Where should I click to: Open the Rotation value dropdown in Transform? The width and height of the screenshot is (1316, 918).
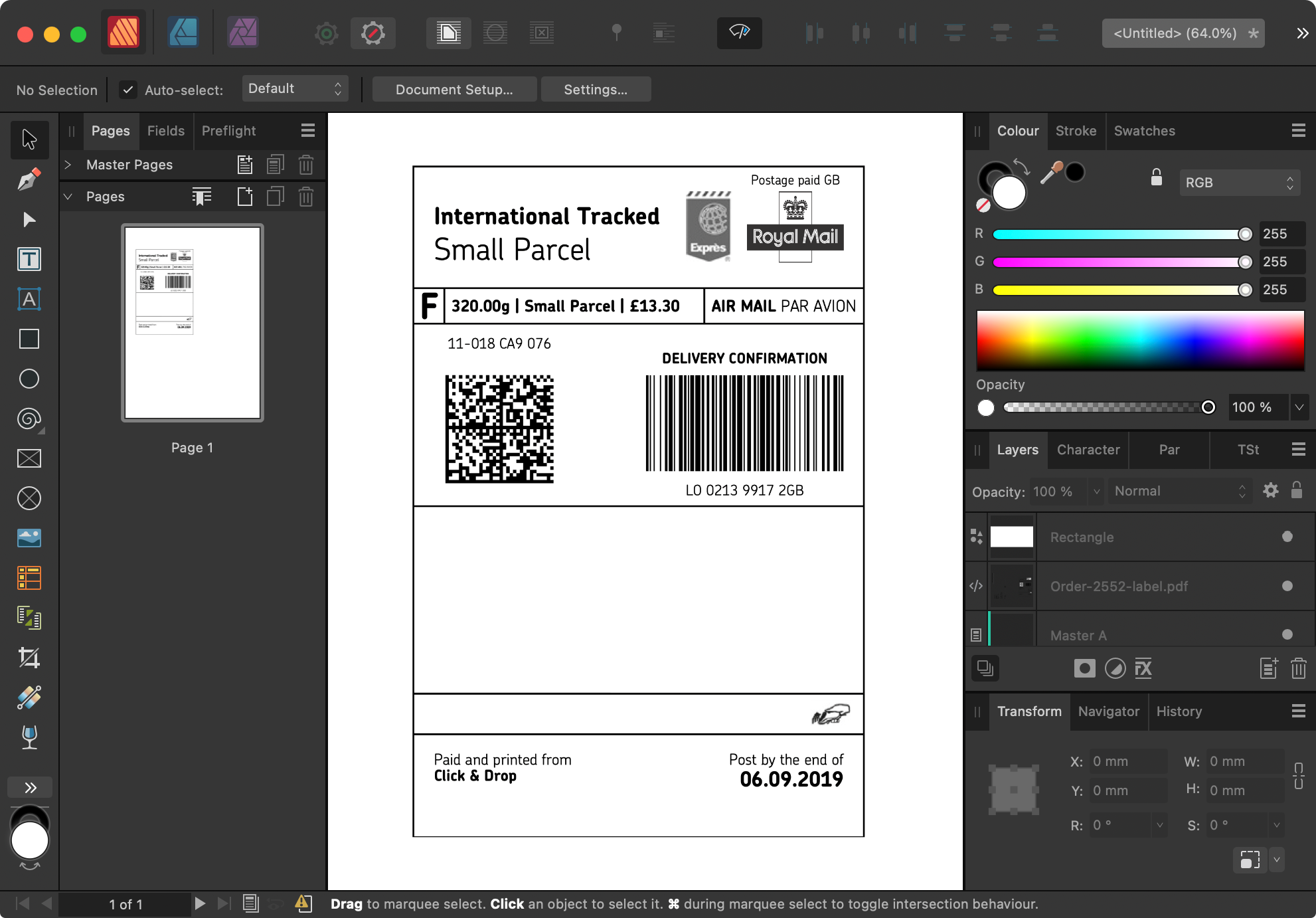[x=1159, y=825]
